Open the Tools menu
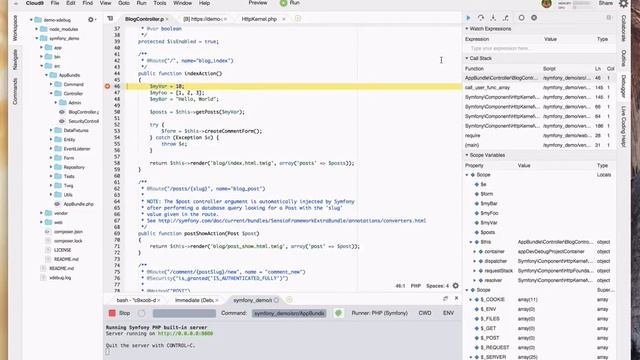 (x=160, y=3)
